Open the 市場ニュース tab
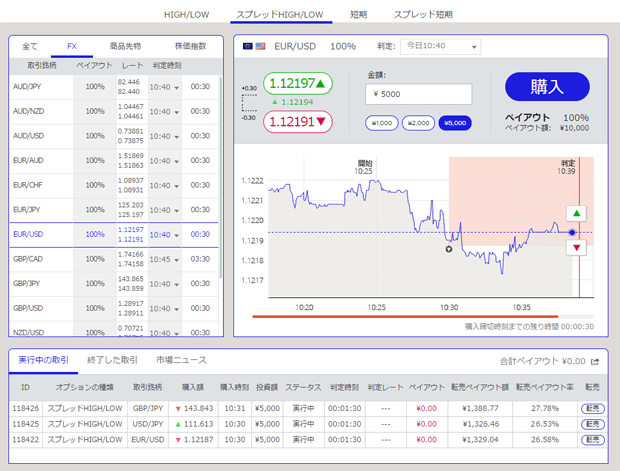620x471 pixels. (x=181, y=360)
